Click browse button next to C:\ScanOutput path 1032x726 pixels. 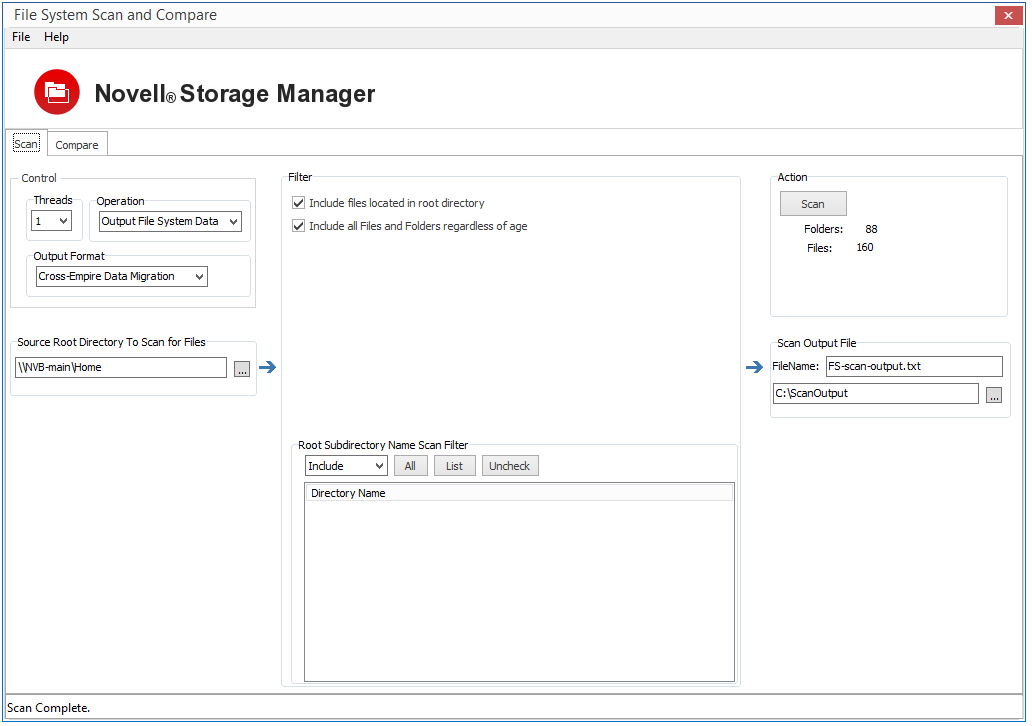pyautogui.click(x=993, y=395)
